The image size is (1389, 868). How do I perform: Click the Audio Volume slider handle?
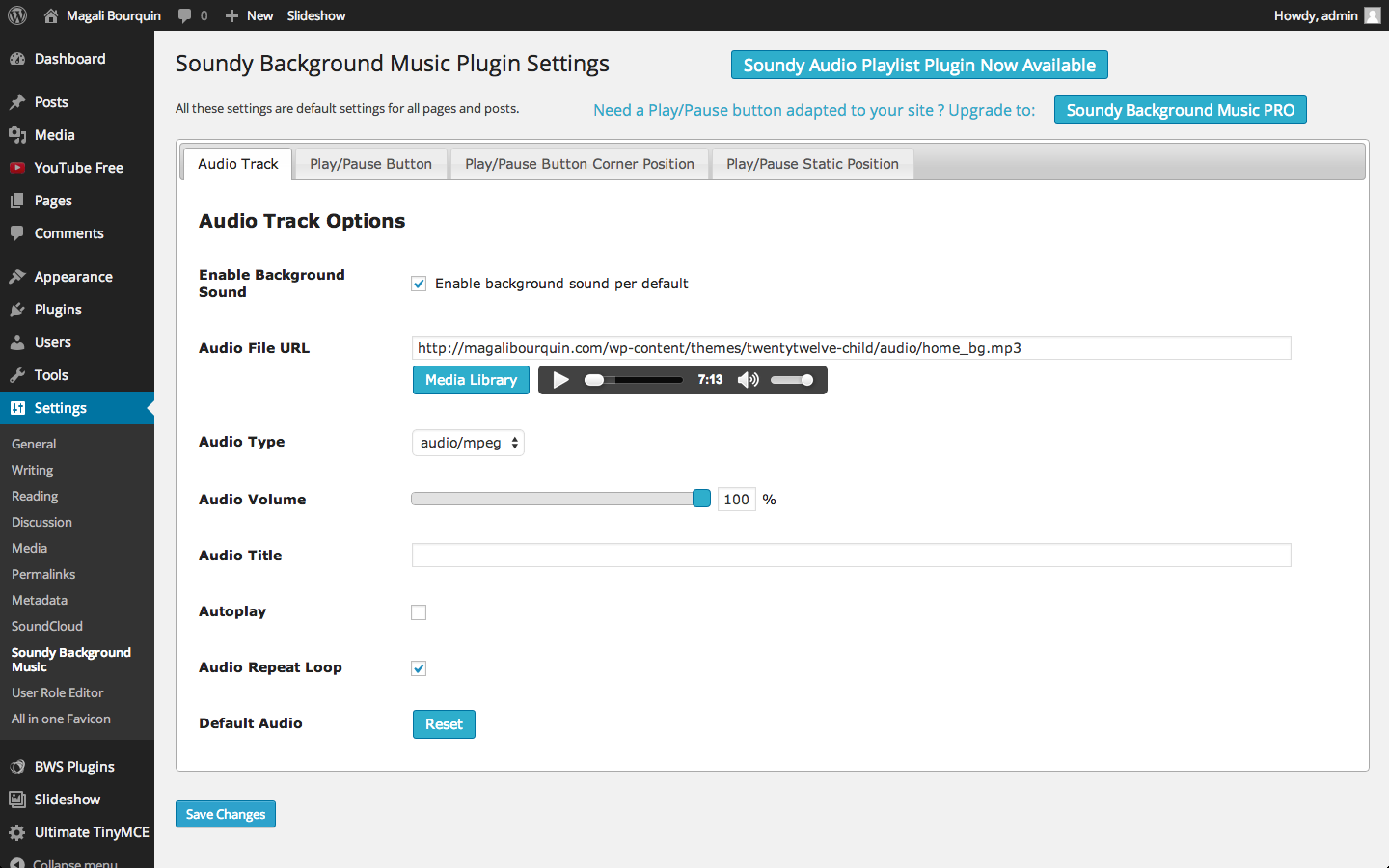[701, 499]
